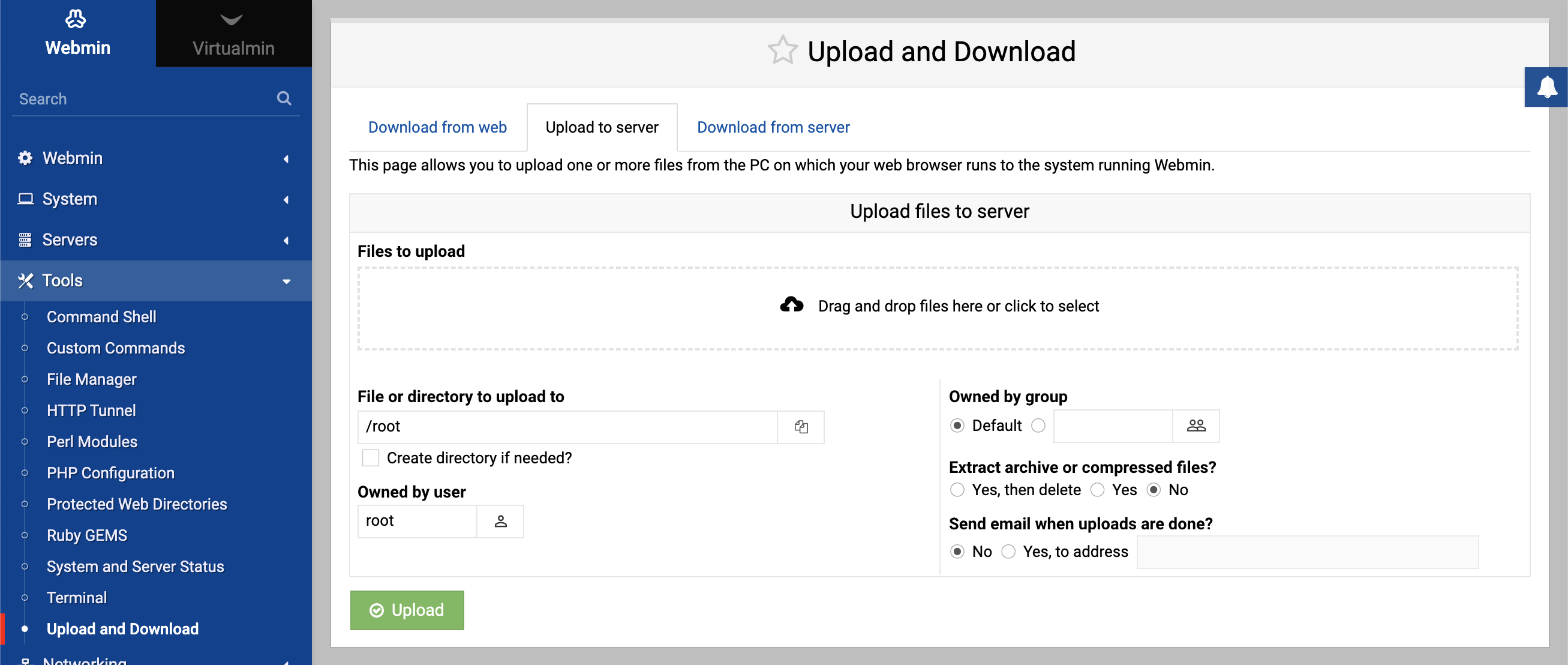This screenshot has width=1568, height=665.
Task: Open file chooser next to the /root path
Action: (x=800, y=426)
